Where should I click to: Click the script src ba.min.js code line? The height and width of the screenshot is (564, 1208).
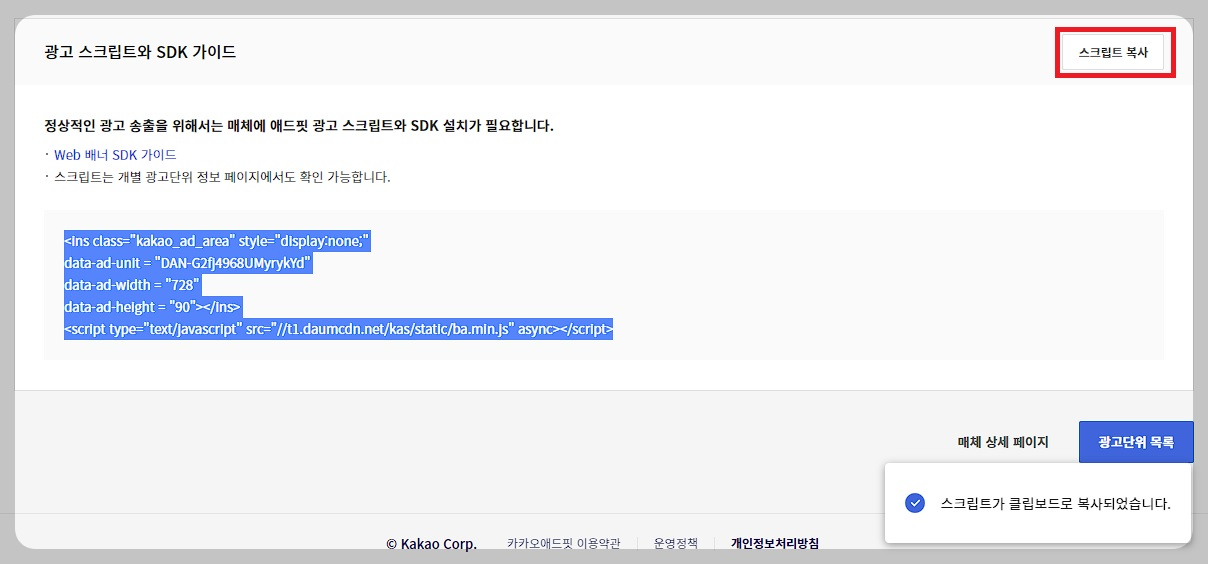click(338, 329)
